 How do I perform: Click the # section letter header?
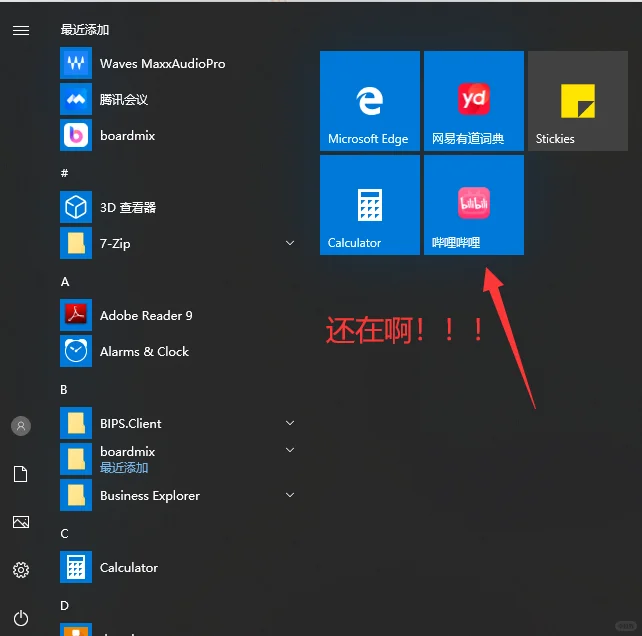pos(64,173)
